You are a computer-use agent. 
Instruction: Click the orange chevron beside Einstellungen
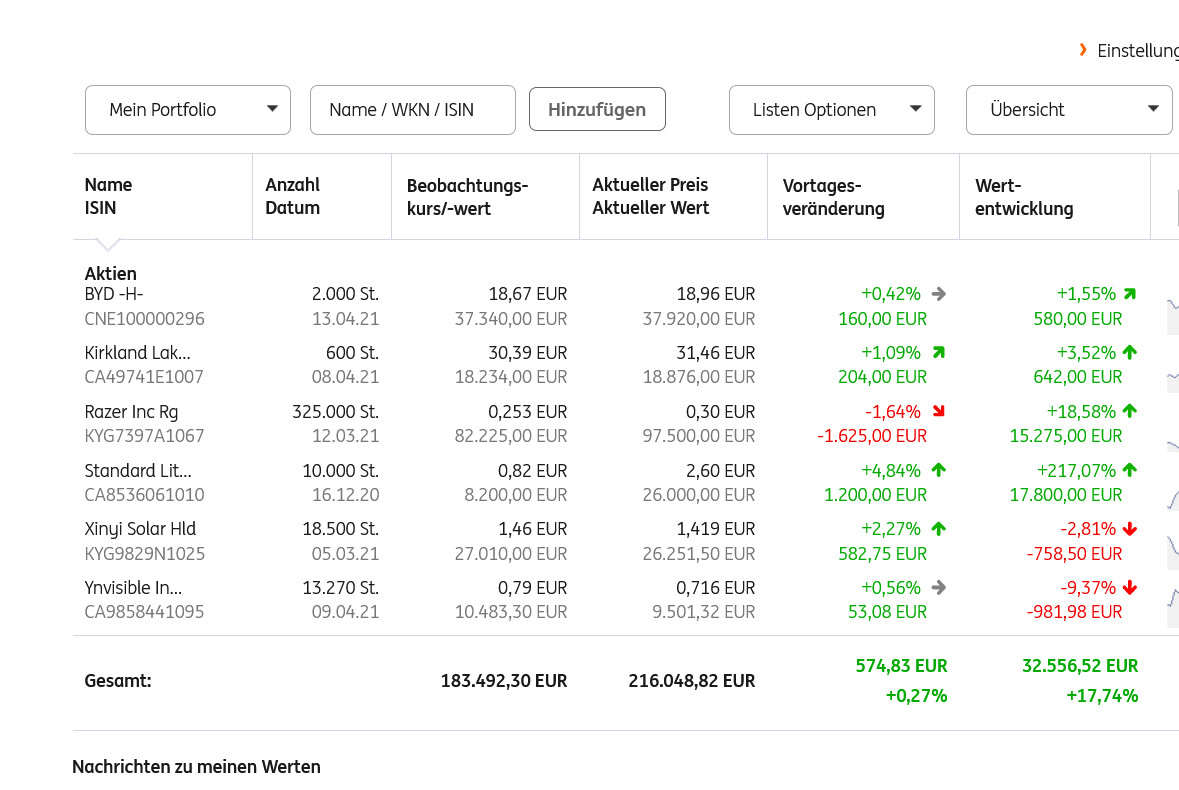pyautogui.click(x=1083, y=50)
